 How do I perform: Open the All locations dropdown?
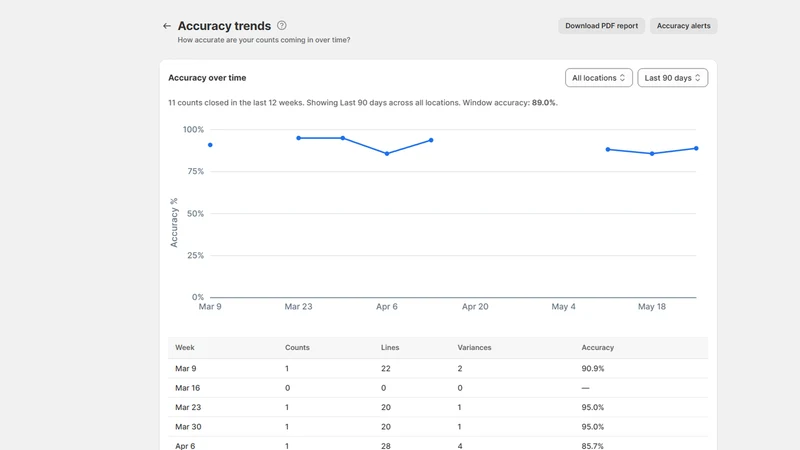(598, 78)
